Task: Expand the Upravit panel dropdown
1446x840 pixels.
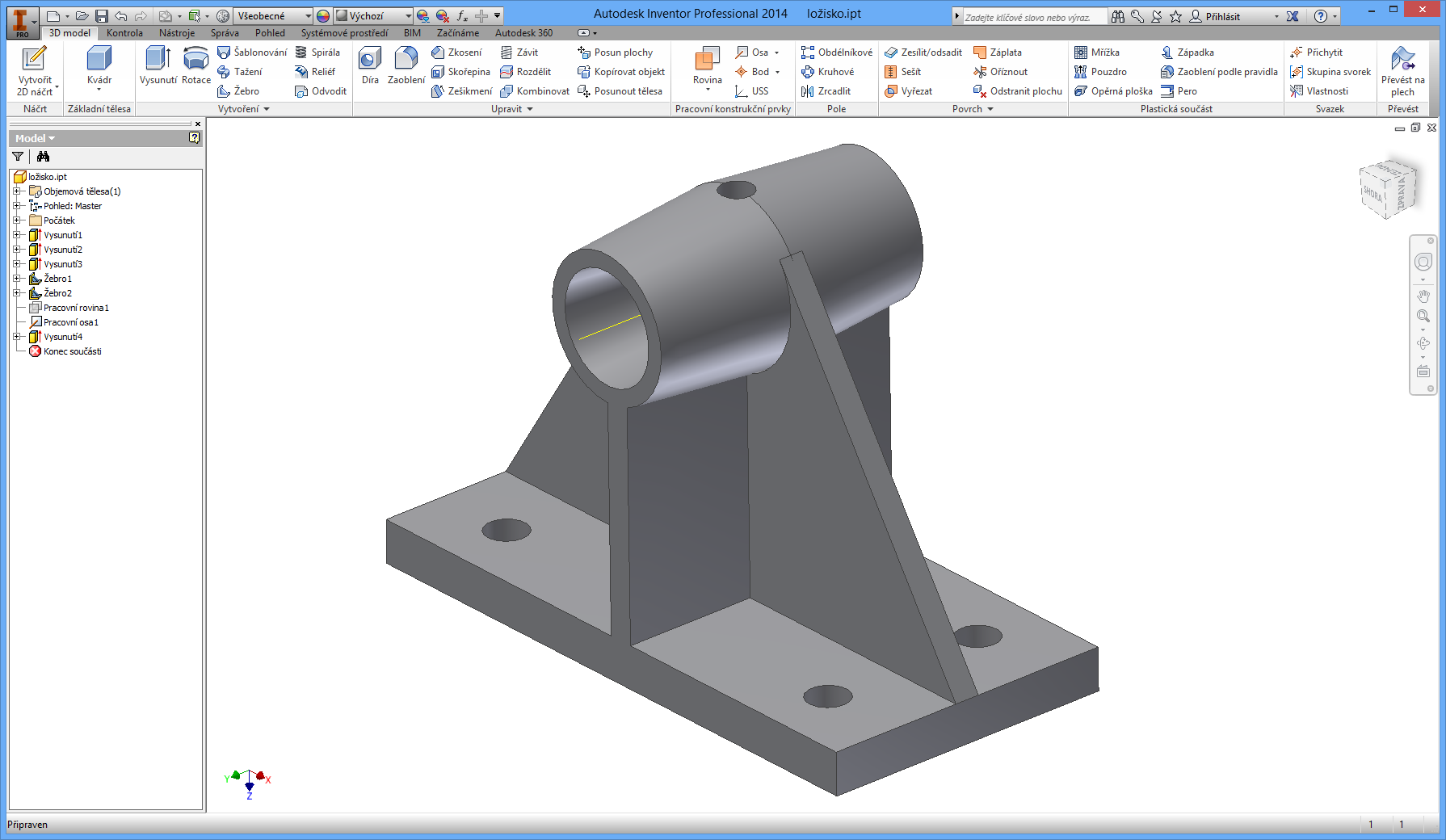Action: (512, 109)
